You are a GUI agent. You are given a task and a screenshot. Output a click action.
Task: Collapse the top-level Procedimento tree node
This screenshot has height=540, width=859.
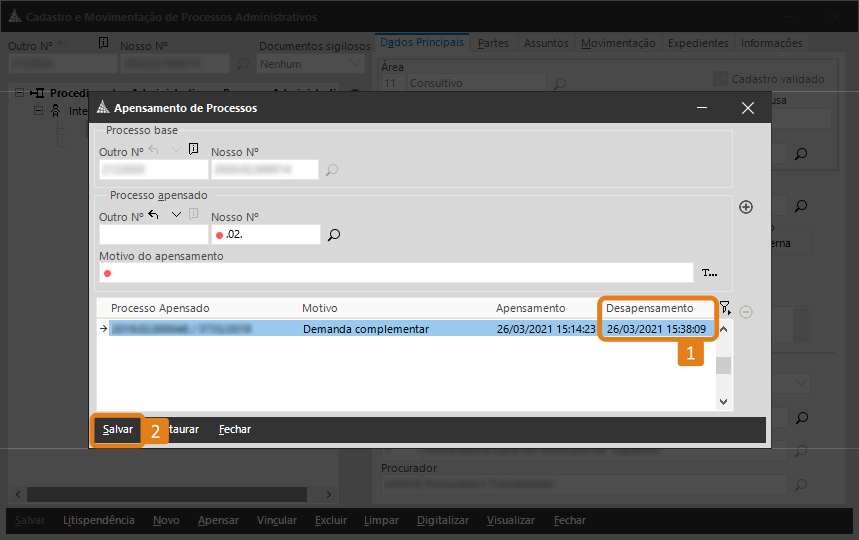22,93
